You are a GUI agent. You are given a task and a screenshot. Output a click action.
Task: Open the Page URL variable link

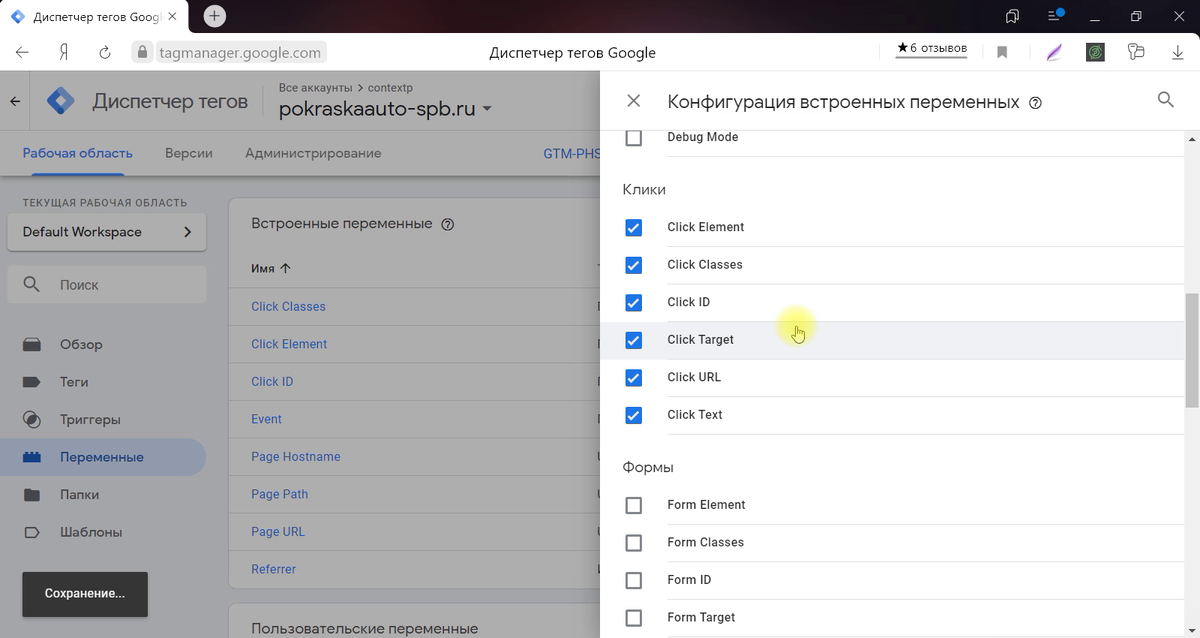point(278,532)
